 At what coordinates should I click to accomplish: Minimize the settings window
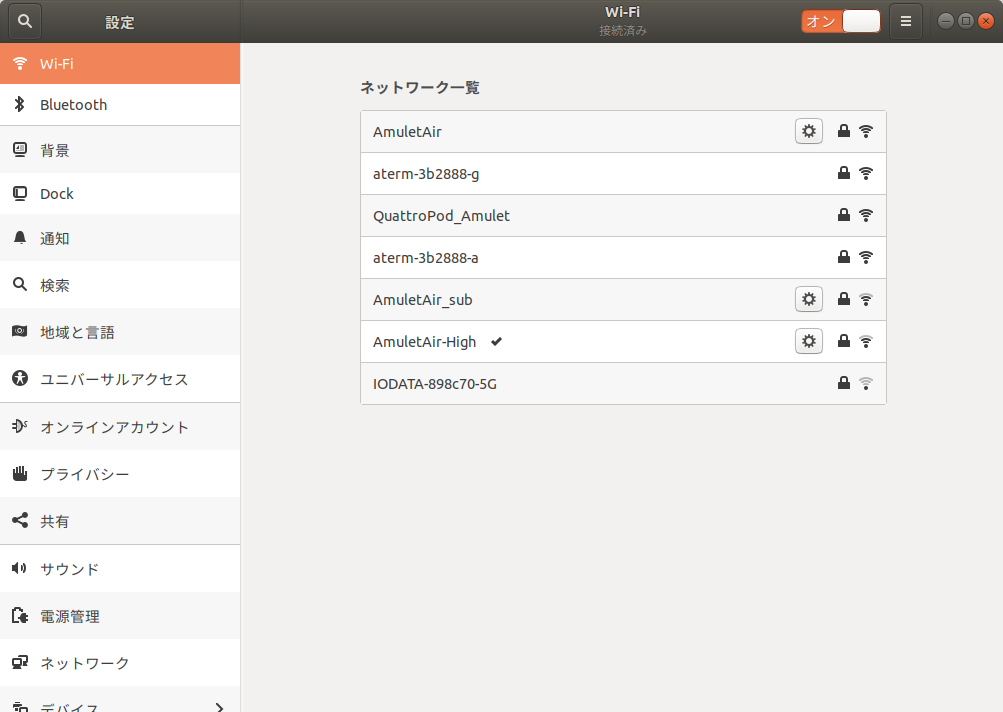coord(945,21)
